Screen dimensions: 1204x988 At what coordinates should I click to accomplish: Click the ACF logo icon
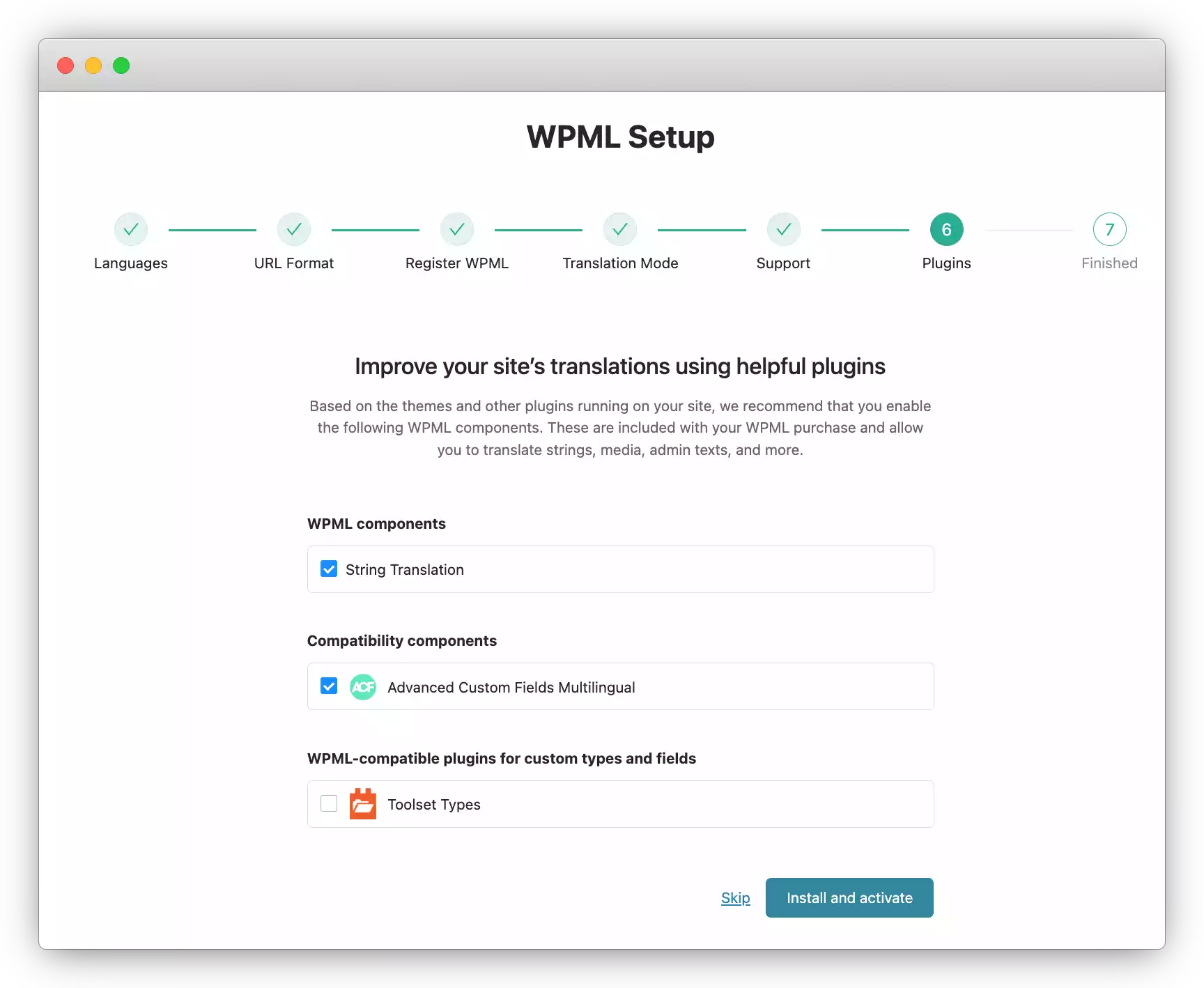point(363,687)
